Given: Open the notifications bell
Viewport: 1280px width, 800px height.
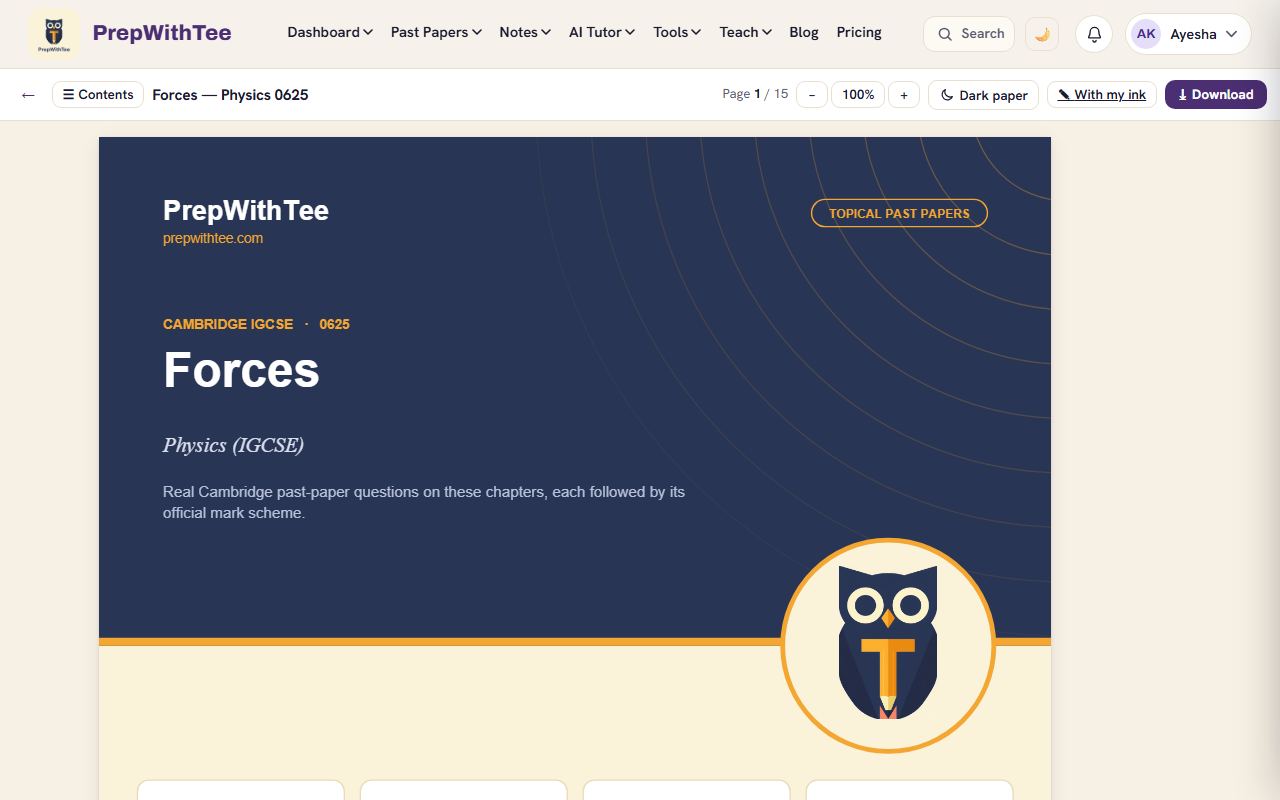Looking at the screenshot, I should pyautogui.click(x=1094, y=34).
